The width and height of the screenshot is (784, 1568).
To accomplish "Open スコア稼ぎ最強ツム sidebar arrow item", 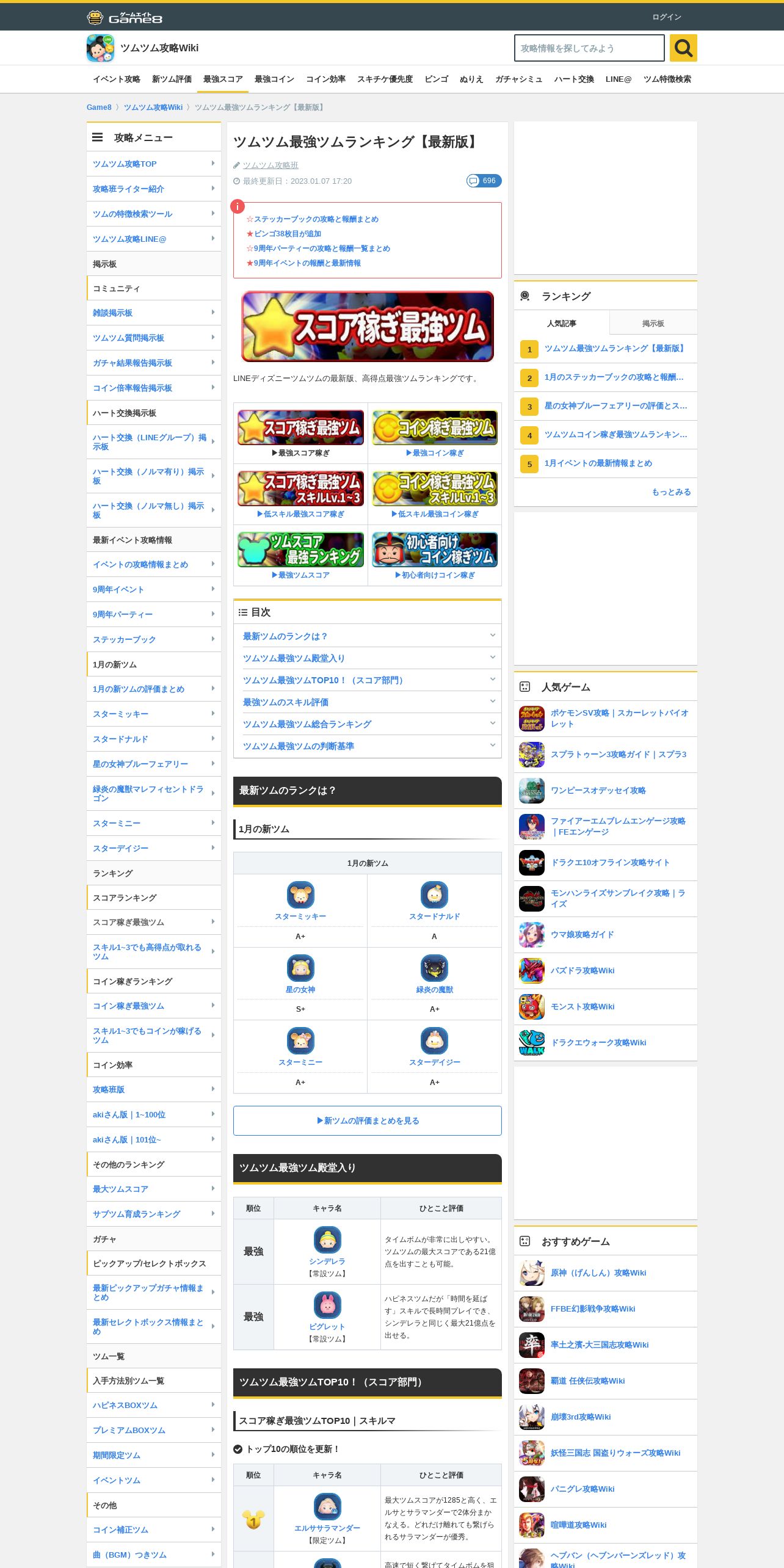I will (x=154, y=922).
